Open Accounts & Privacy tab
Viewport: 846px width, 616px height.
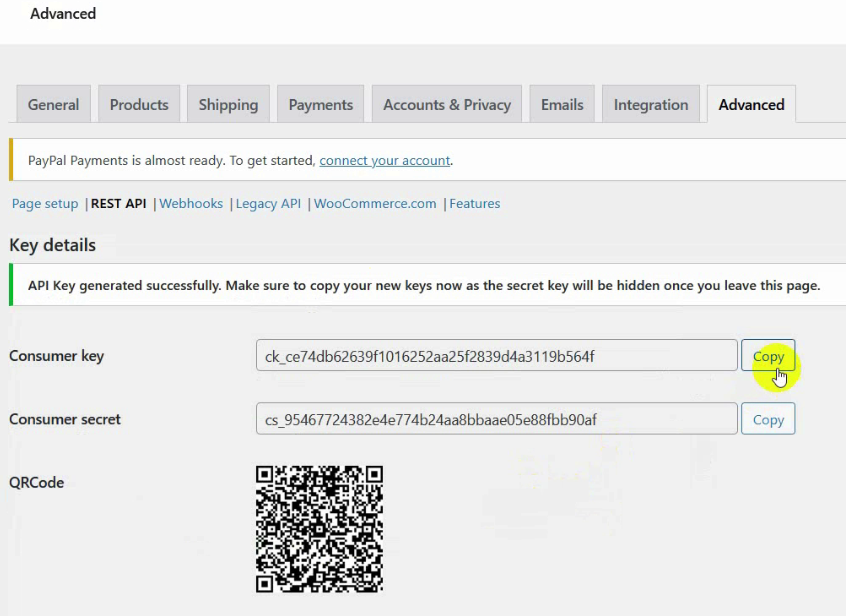click(447, 104)
